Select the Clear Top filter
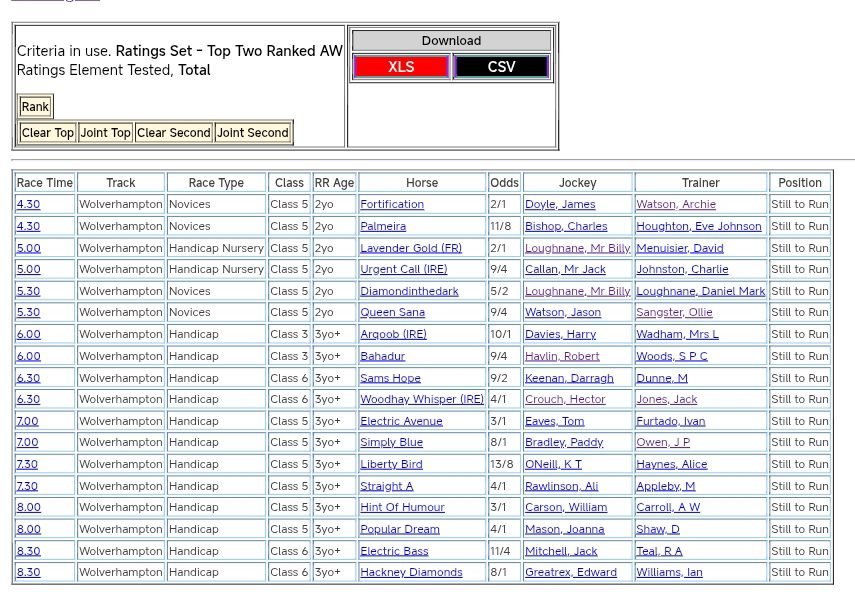Image resolution: width=855 pixels, height=597 pixels. click(48, 133)
